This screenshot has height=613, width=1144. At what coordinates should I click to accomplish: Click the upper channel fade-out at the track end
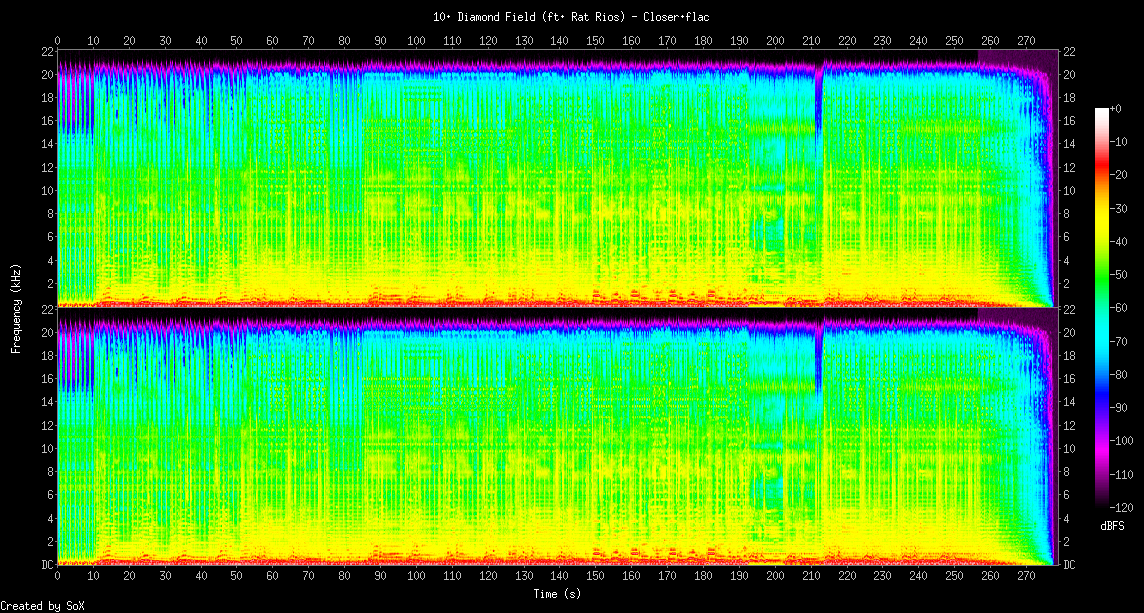click(1040, 180)
